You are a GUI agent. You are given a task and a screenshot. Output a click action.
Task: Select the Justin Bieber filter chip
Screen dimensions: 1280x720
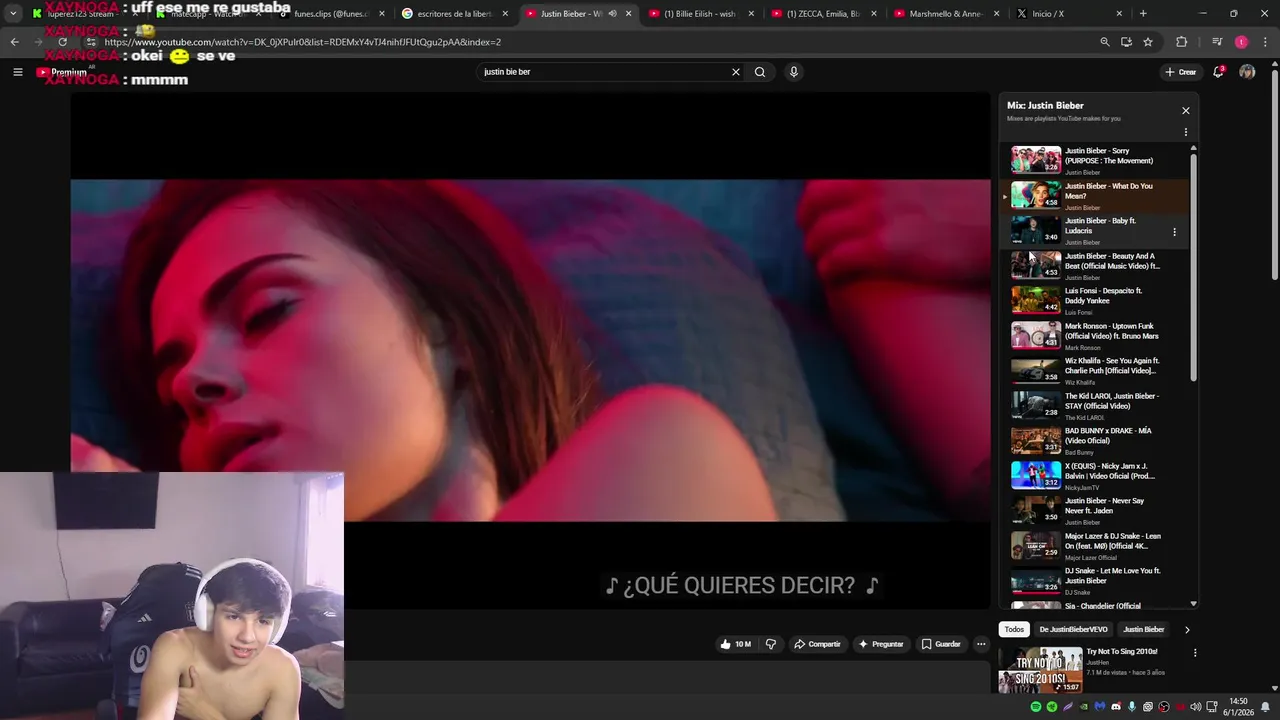pos(1143,630)
